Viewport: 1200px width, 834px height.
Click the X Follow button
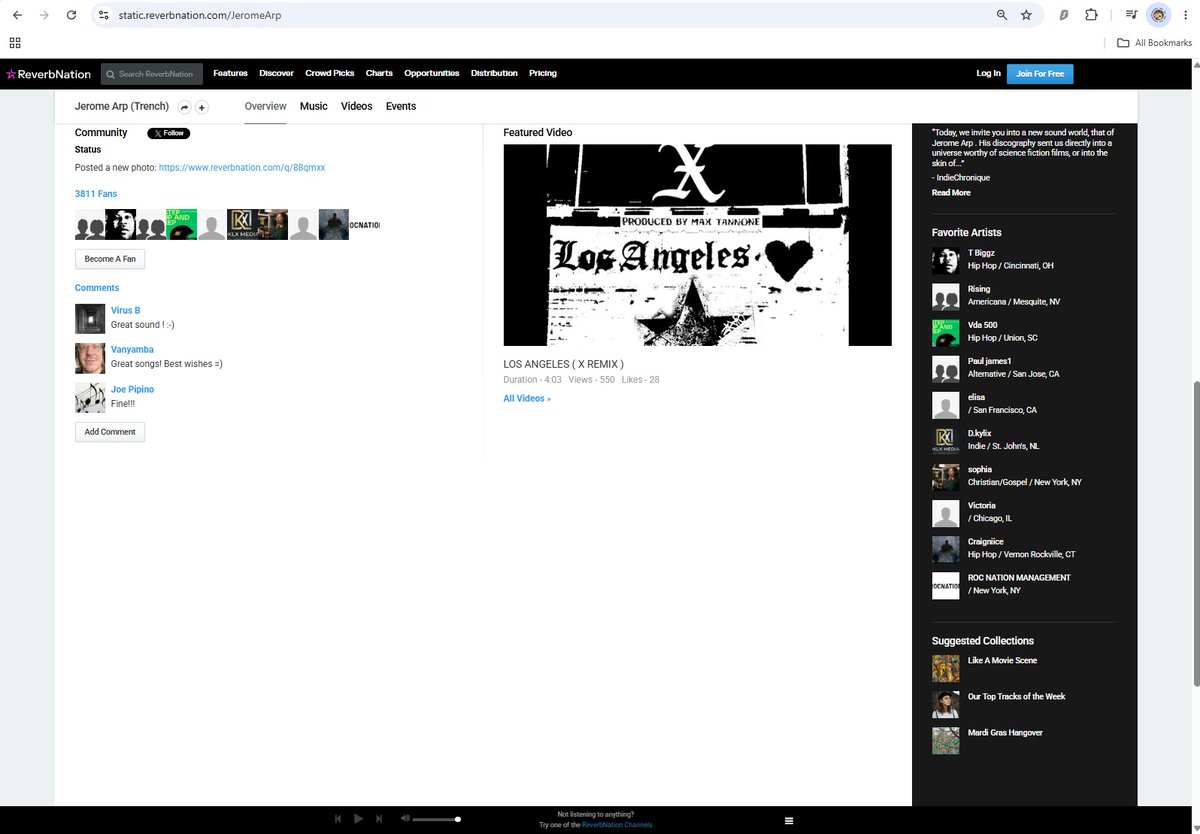(x=168, y=133)
